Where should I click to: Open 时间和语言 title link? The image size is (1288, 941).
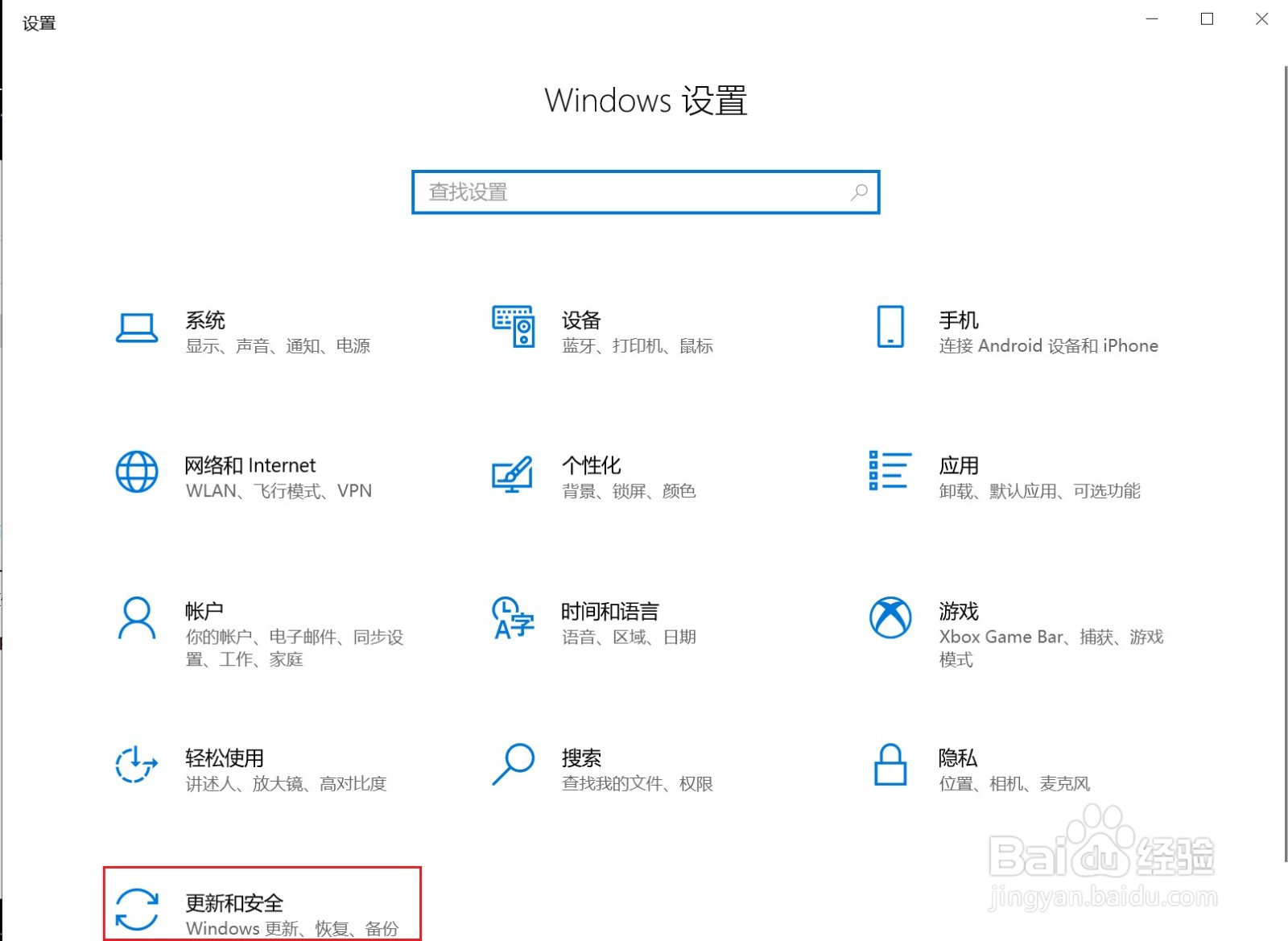point(610,611)
